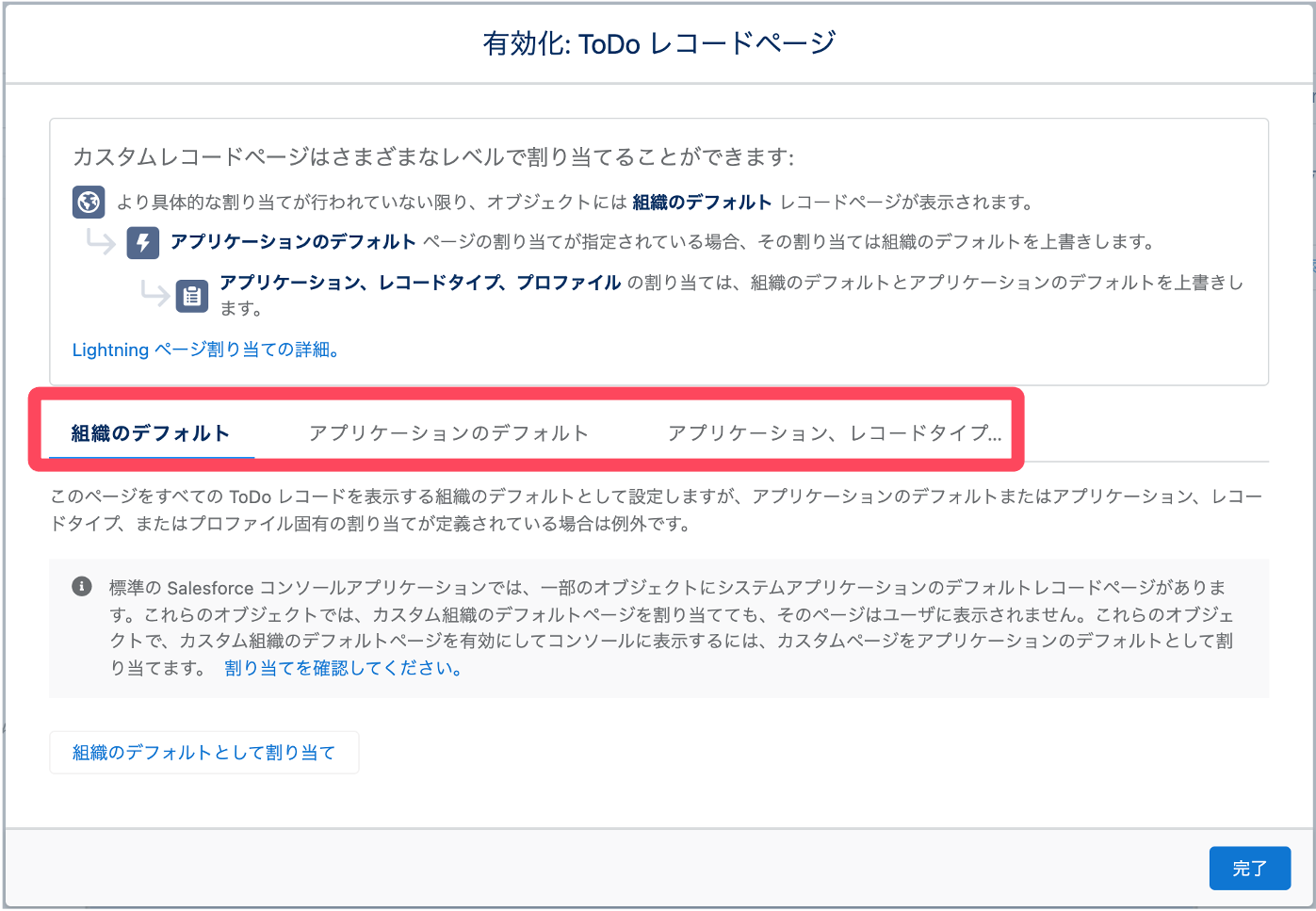Click the heading カスタムレコードページはさまざまなレベルで割り当てることができます
This screenshot has height=911, width=1316.
pyautogui.click(x=433, y=156)
